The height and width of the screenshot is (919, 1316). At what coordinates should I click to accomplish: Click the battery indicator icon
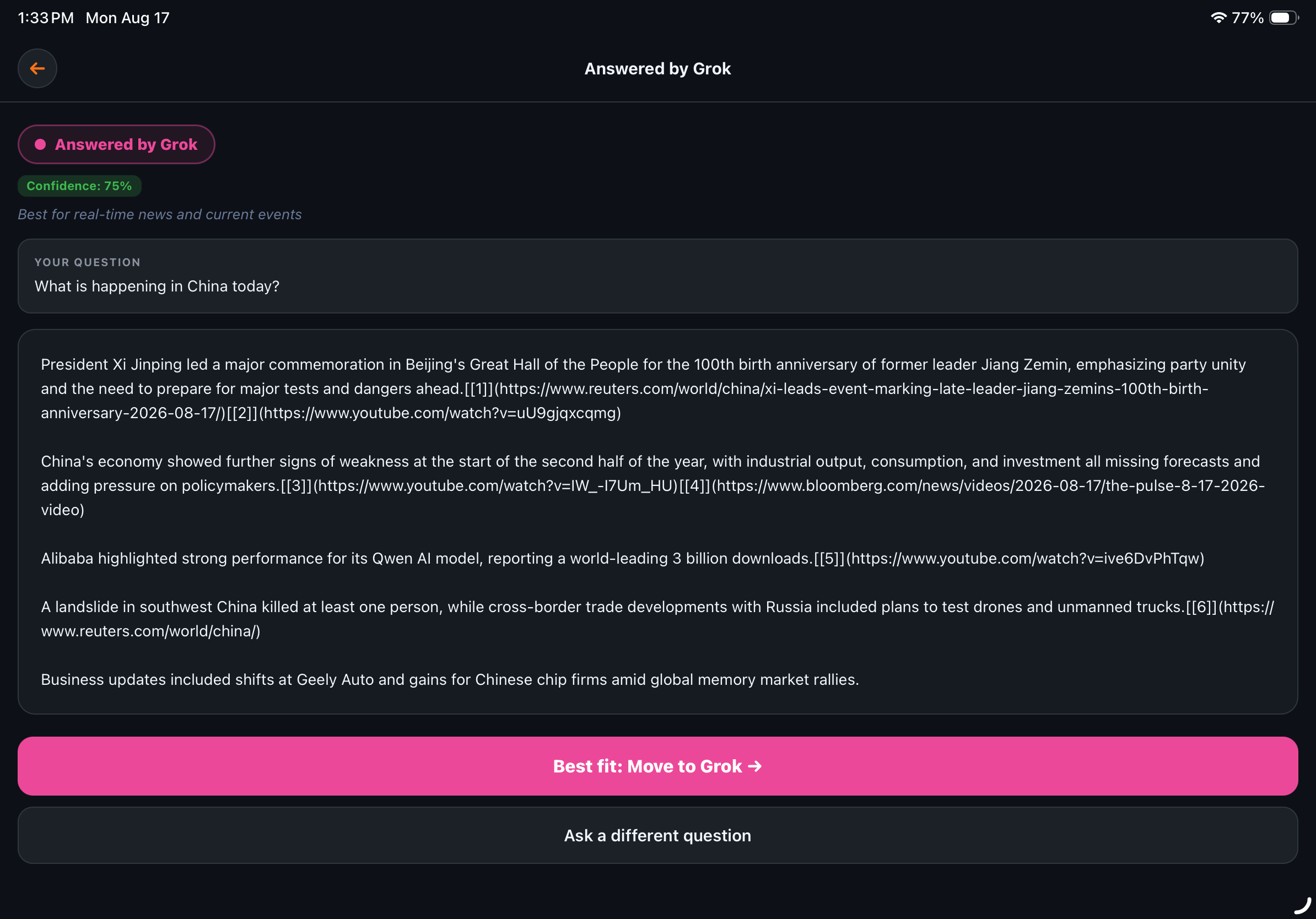click(1284, 18)
